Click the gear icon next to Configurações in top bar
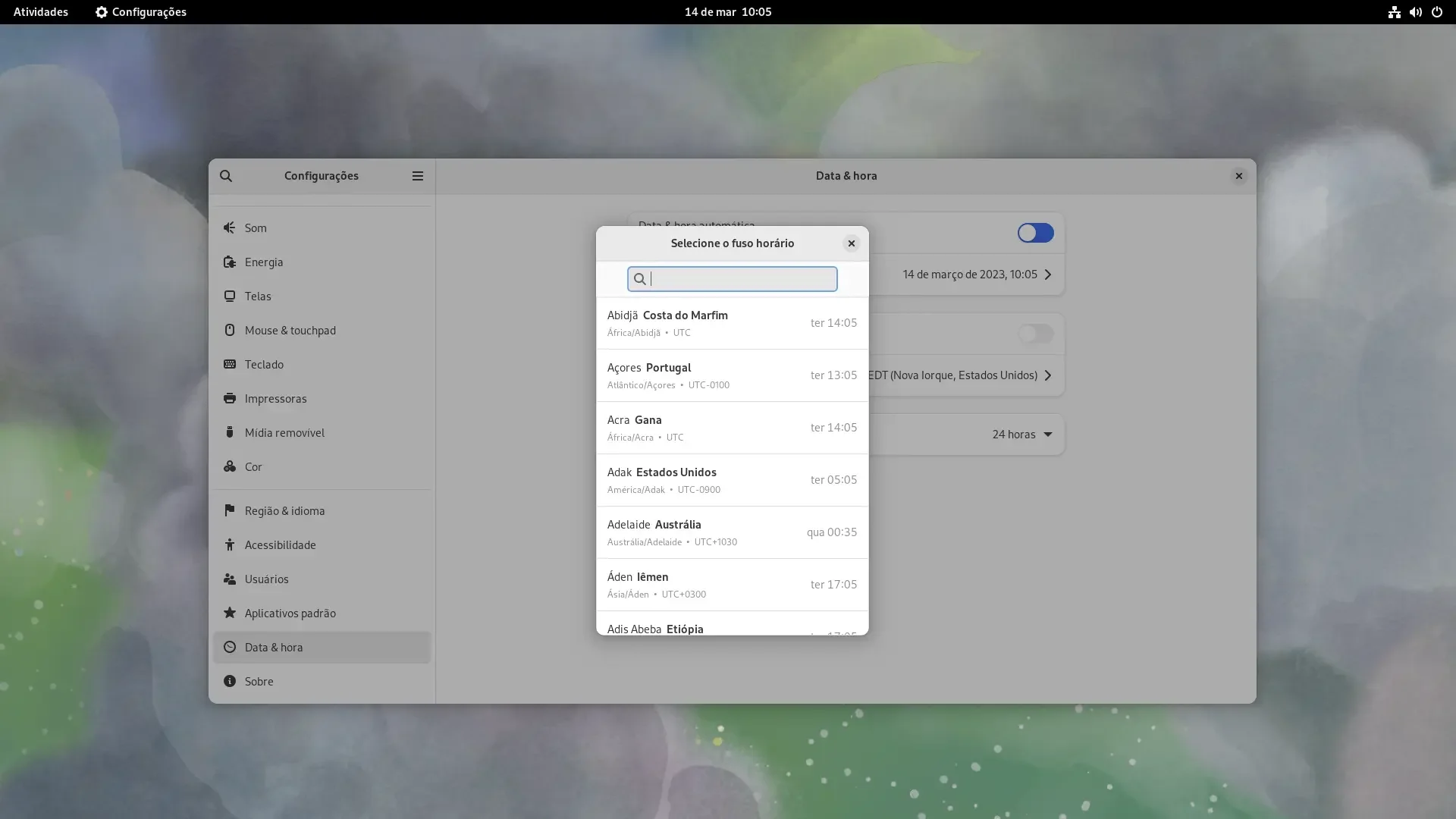Screen dimensions: 1456x819 102,12
